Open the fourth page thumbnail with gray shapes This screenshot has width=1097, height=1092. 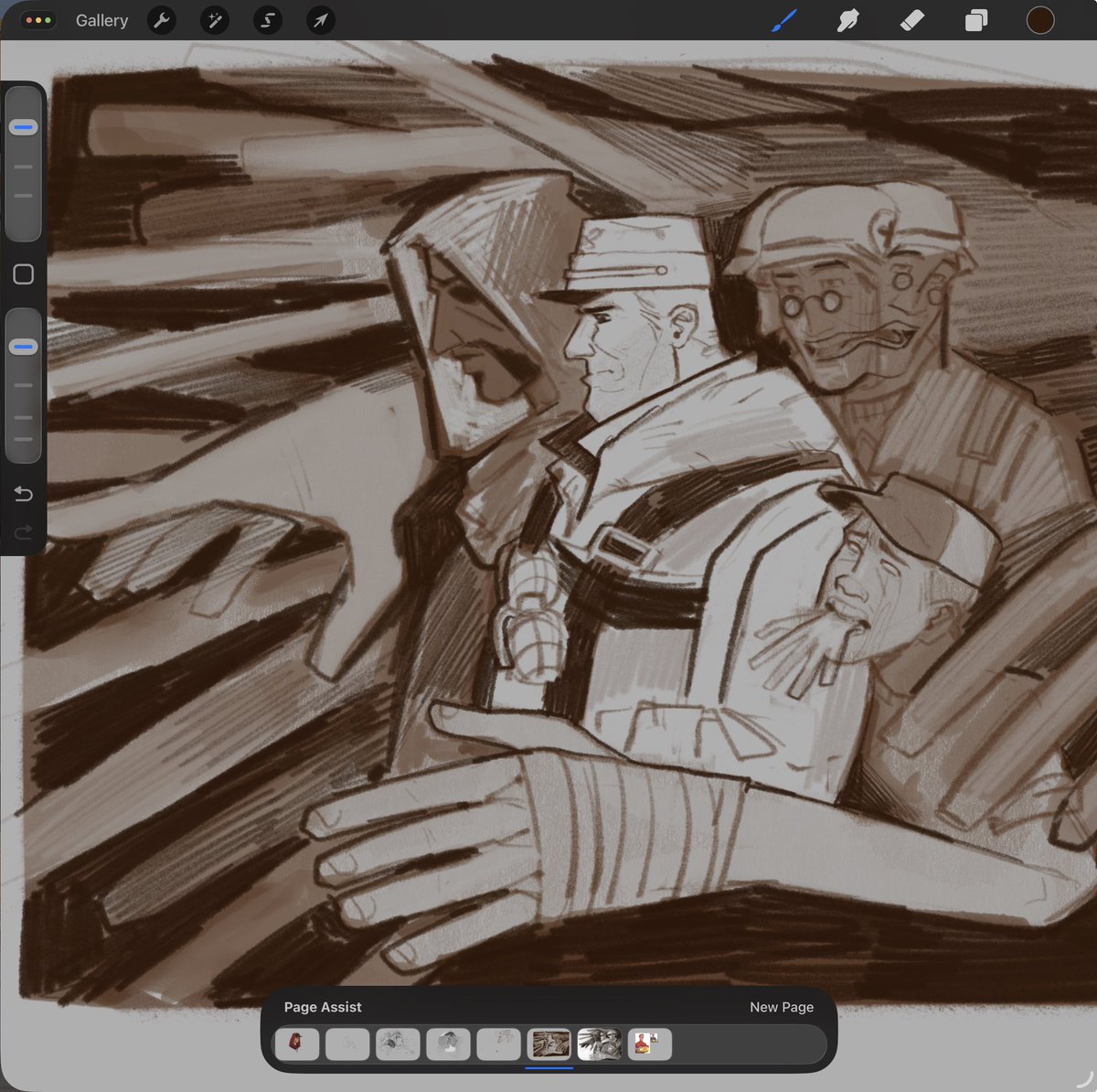click(448, 1044)
